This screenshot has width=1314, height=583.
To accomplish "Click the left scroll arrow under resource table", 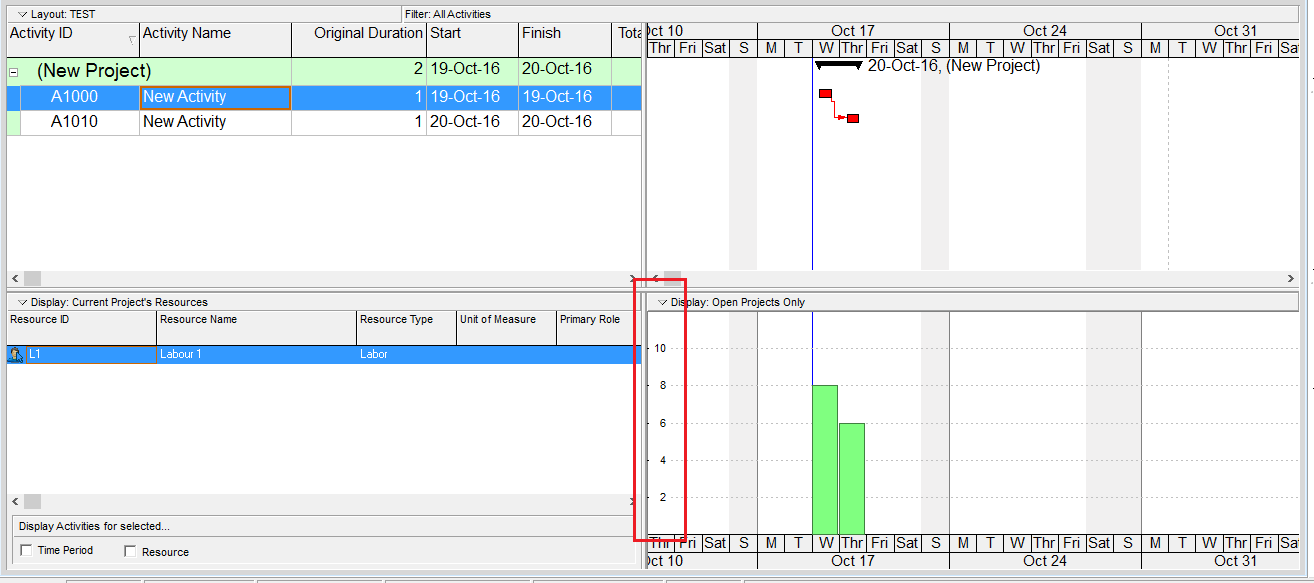I will coord(14,501).
